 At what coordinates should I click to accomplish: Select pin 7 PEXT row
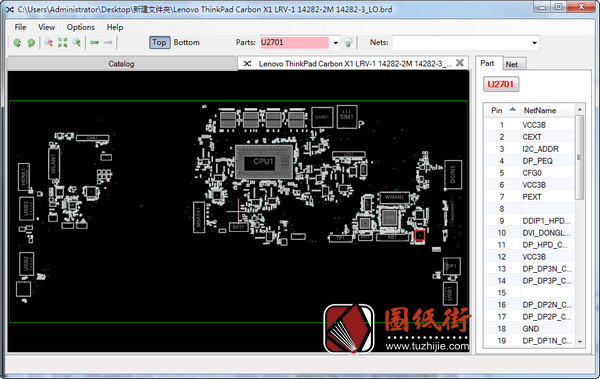pos(530,197)
